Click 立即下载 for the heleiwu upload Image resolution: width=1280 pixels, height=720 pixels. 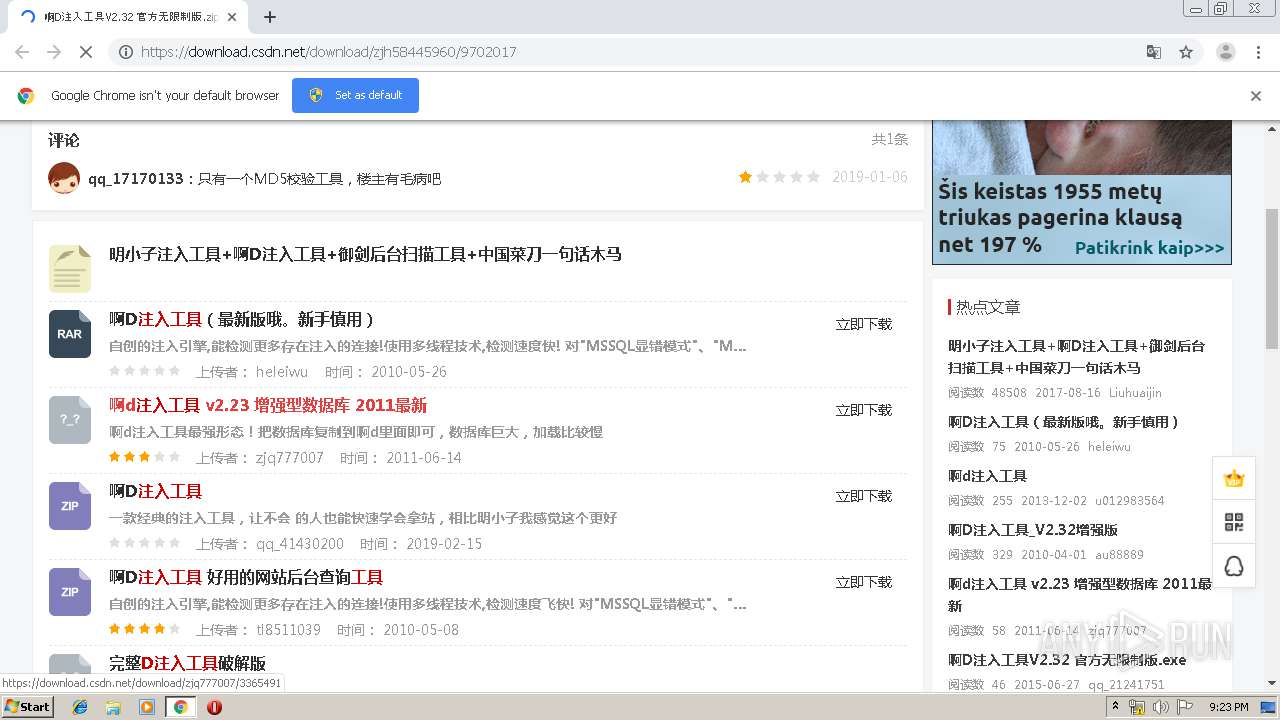pos(864,324)
